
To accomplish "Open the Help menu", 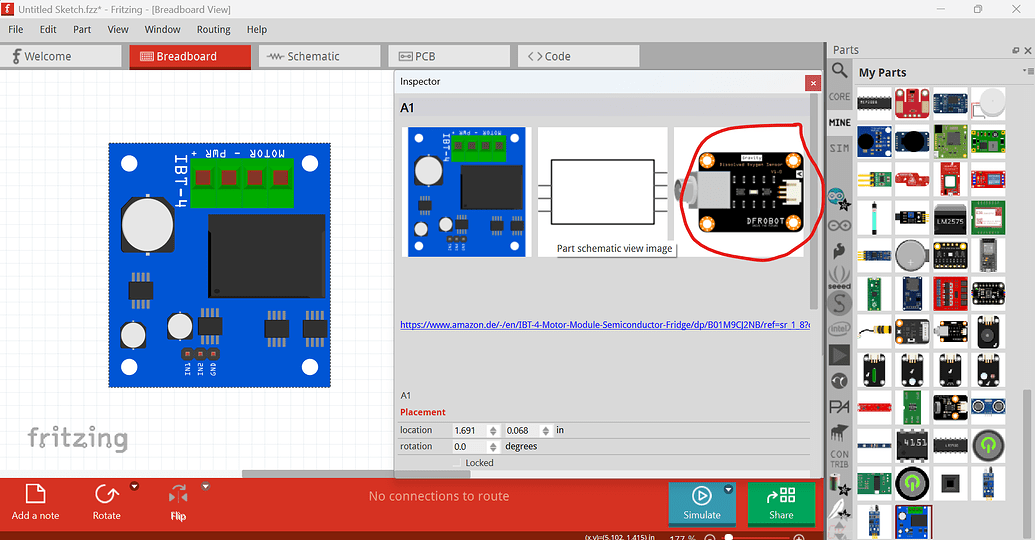I will [257, 30].
